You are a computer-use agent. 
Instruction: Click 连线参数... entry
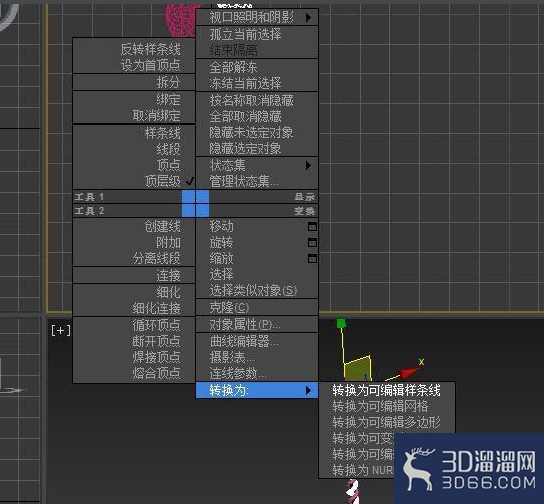(x=257, y=373)
